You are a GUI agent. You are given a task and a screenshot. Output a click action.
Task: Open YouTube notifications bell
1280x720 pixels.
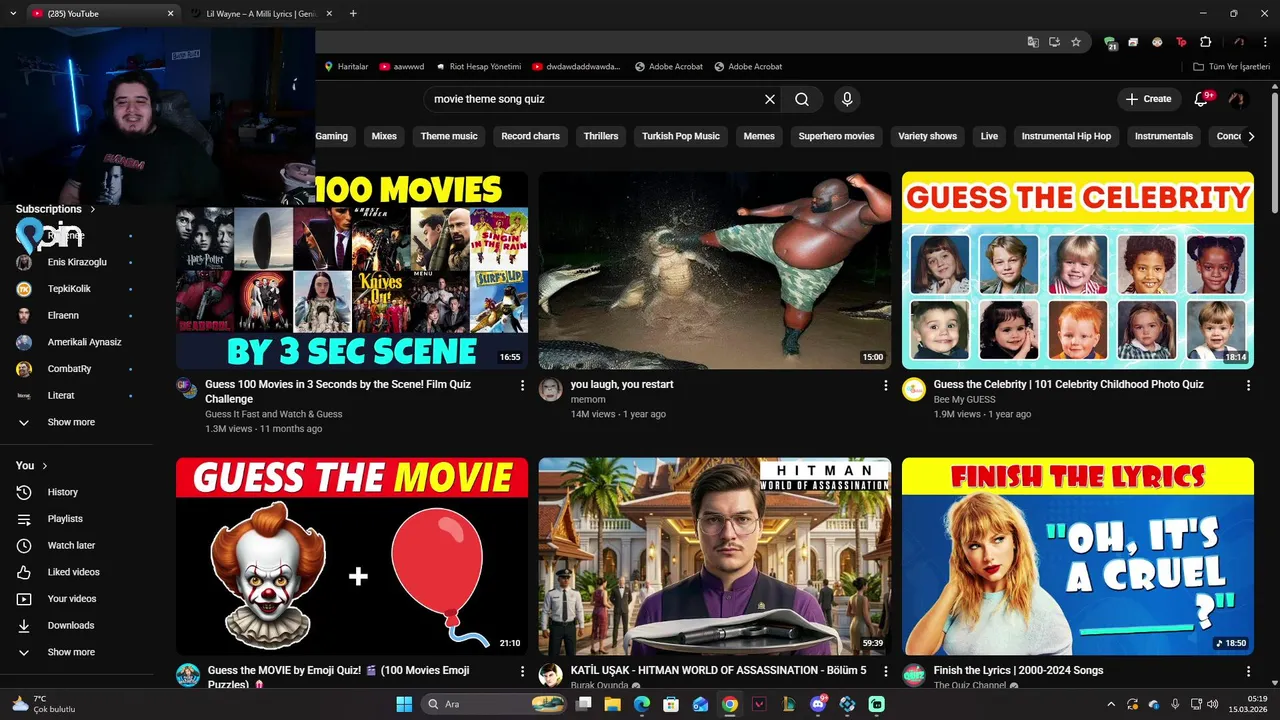pyautogui.click(x=1201, y=99)
